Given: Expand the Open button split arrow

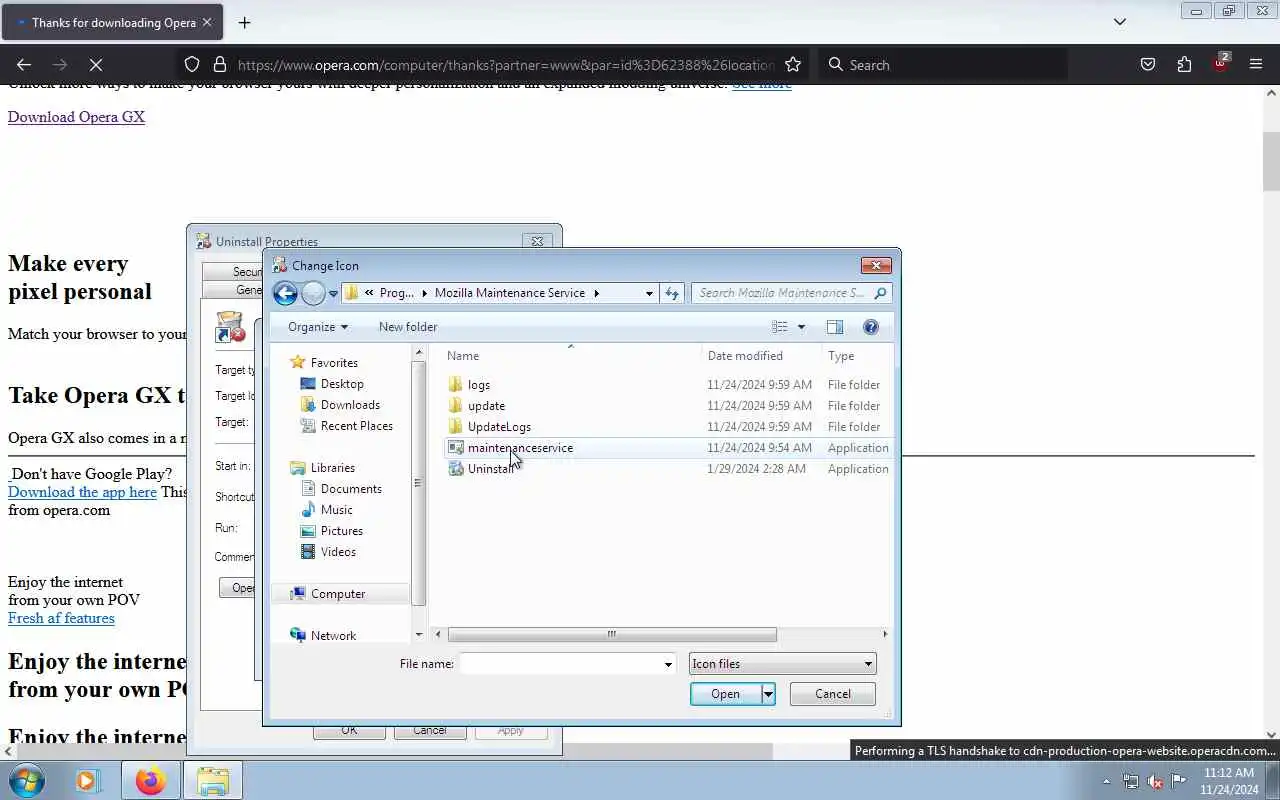Looking at the screenshot, I should (768, 694).
